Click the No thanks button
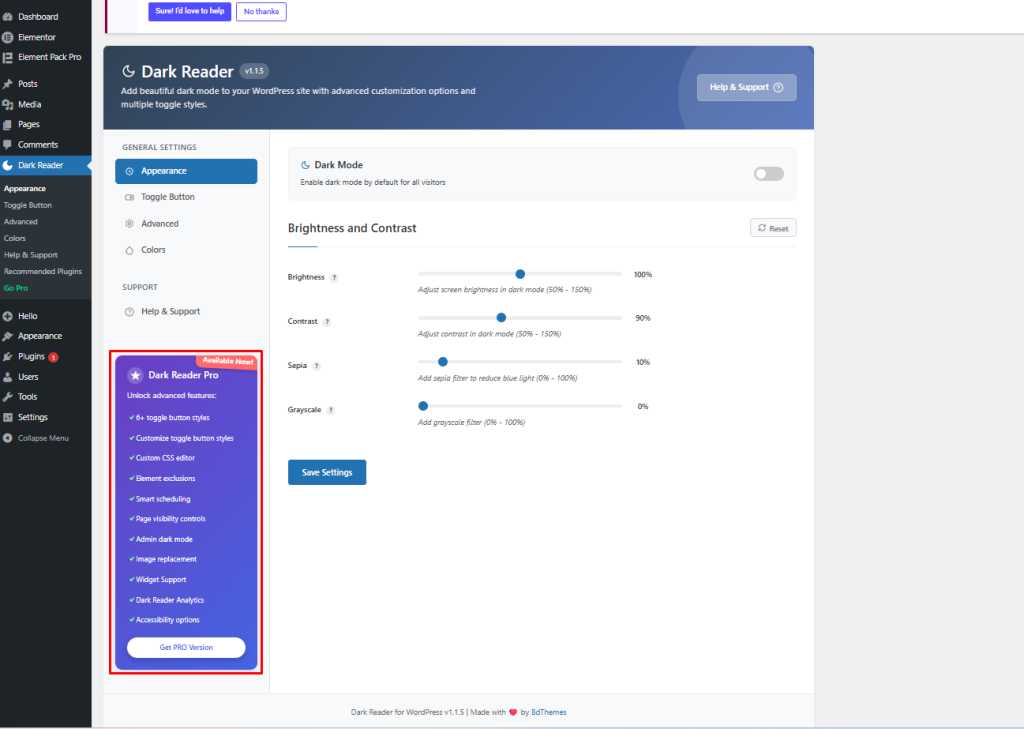 coord(261,11)
